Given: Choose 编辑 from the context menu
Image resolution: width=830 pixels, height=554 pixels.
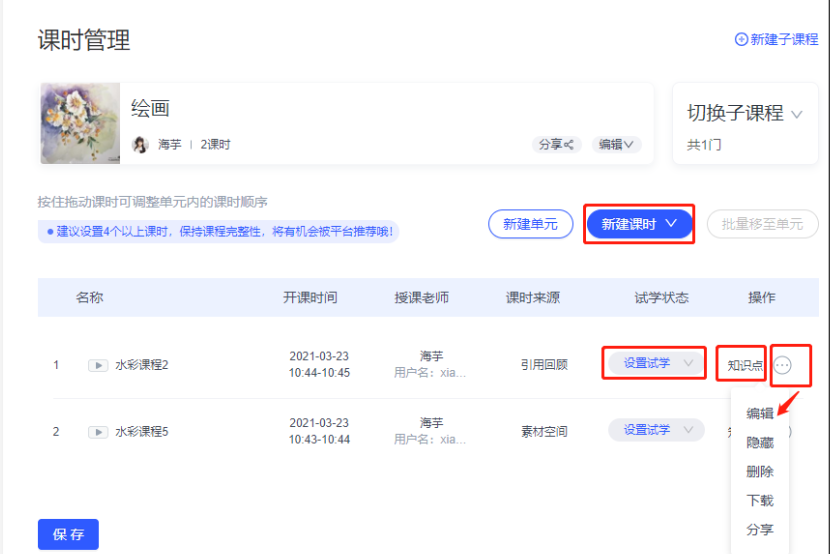Looking at the screenshot, I should point(760,413).
